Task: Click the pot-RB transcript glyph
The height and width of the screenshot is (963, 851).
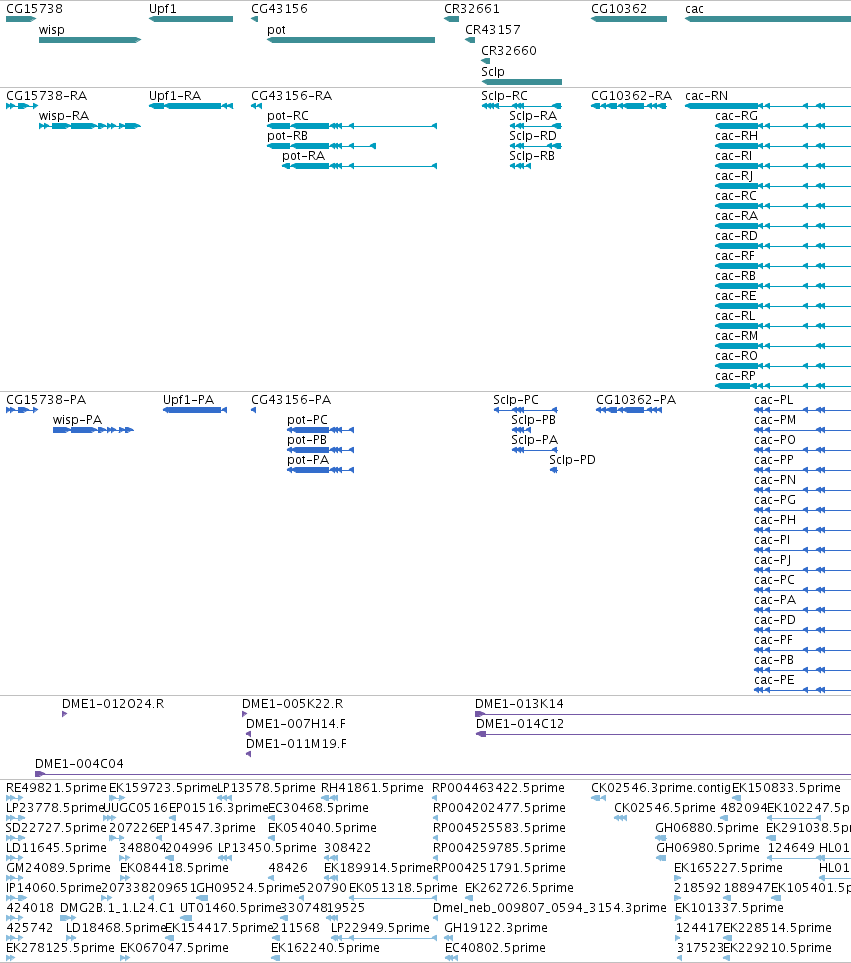Action: tap(321, 146)
